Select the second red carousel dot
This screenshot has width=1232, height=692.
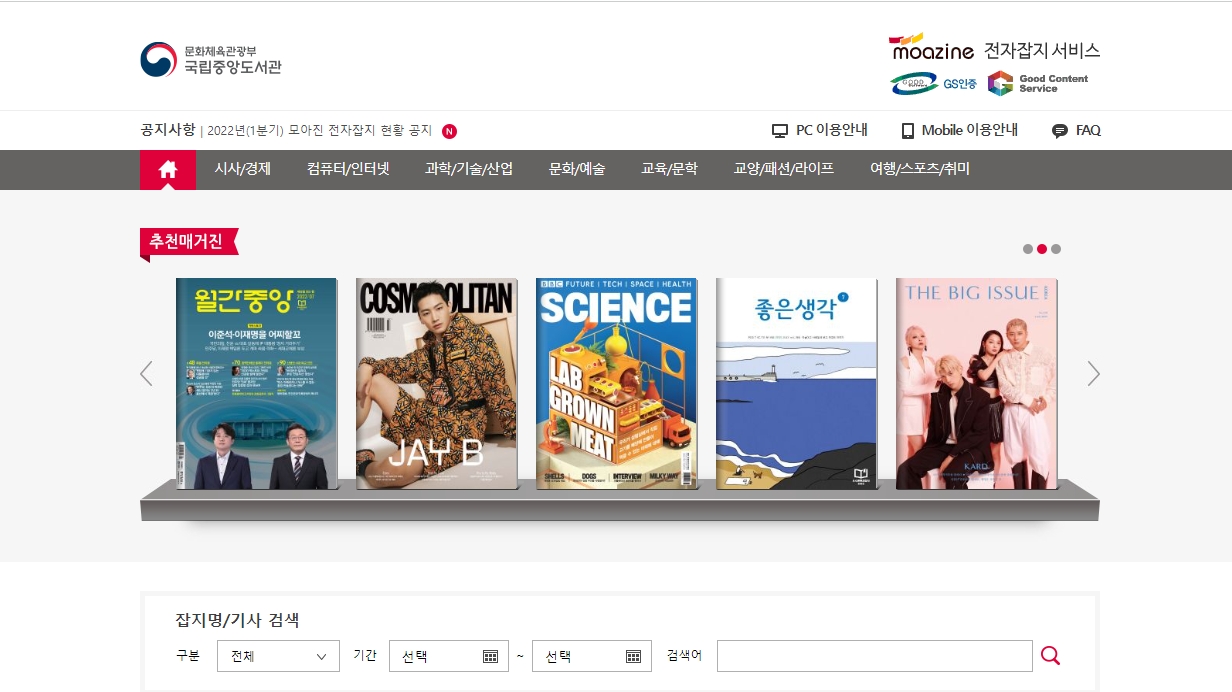1042,249
